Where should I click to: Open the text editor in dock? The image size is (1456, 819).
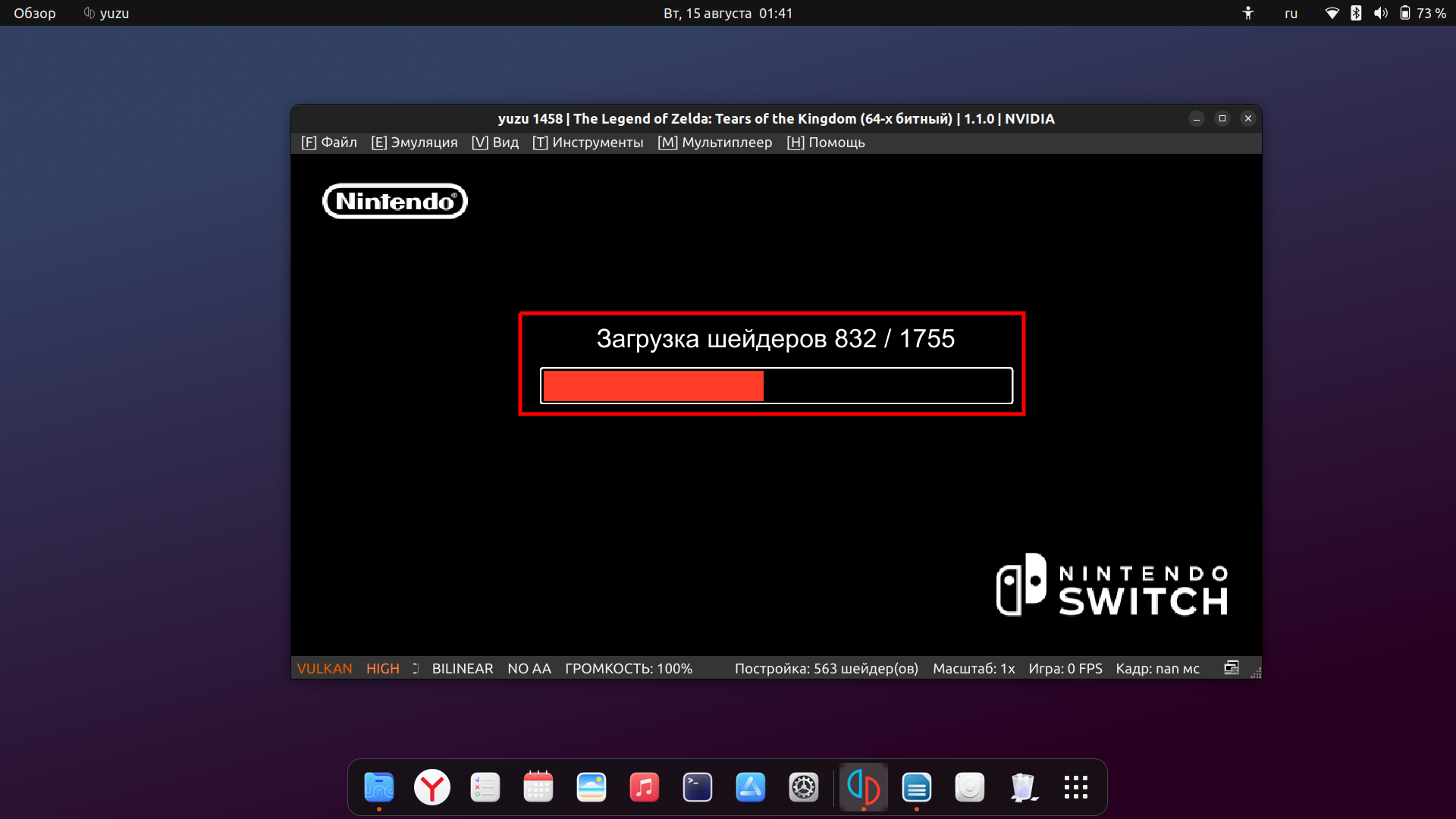(x=917, y=787)
